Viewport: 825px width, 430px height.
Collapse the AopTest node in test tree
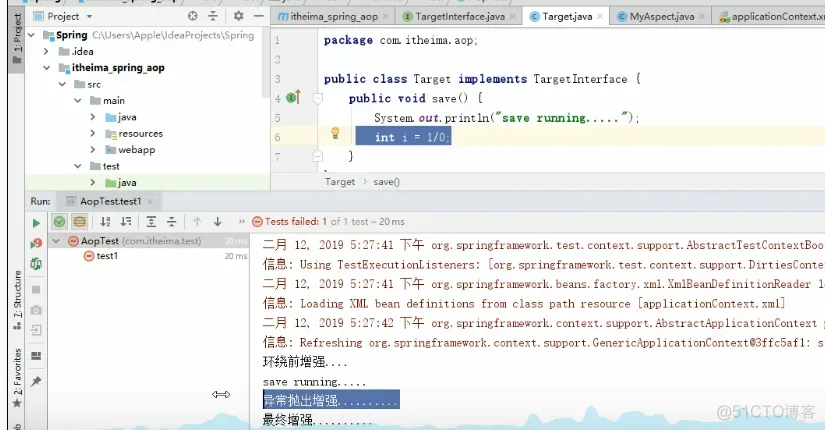click(56, 241)
